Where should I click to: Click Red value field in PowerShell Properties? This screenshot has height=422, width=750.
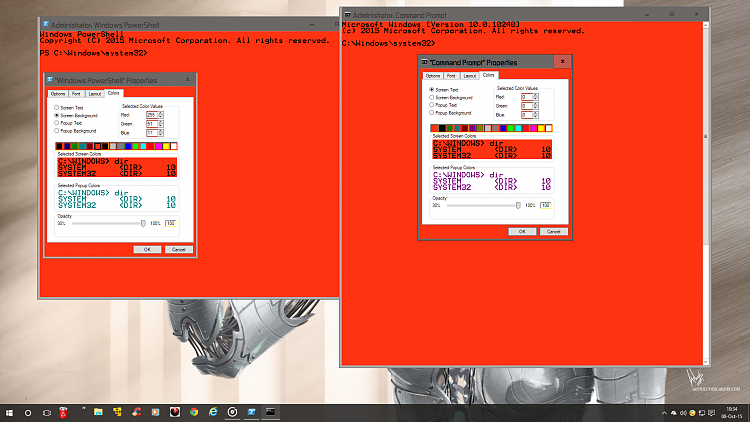[x=152, y=115]
